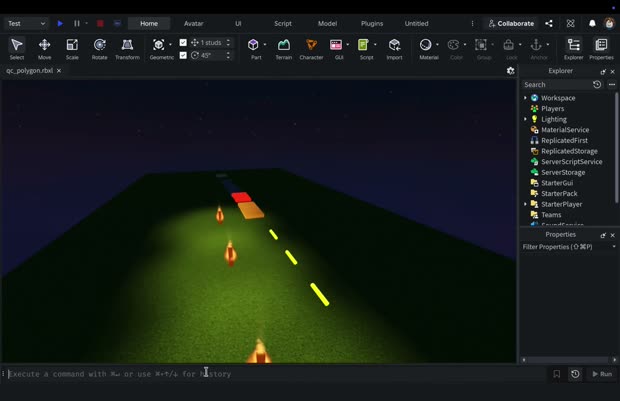Open the Test mode dropdown
The height and width of the screenshot is (401, 620).
(x=26, y=23)
